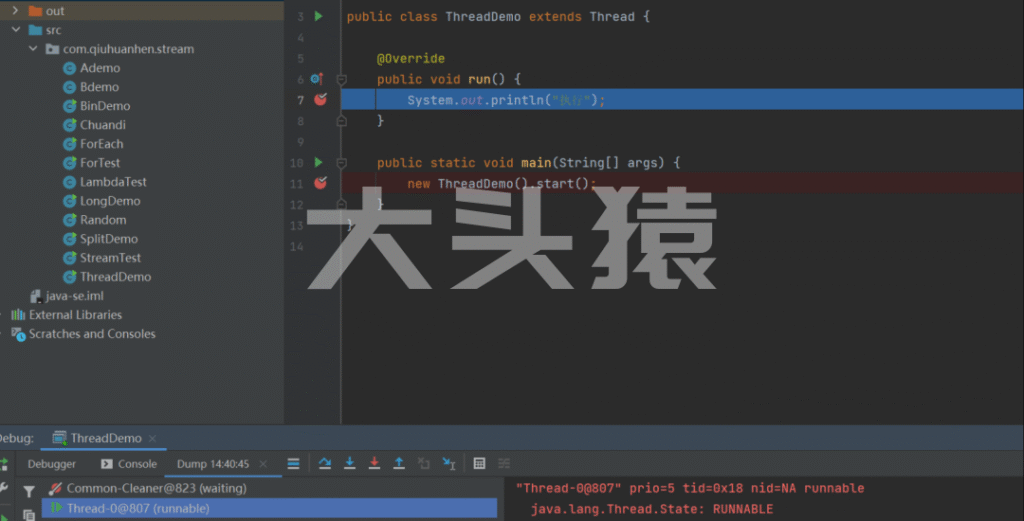Close the ThreadDemo debug session tab
This screenshot has width=1024, height=521.
pos(152,438)
